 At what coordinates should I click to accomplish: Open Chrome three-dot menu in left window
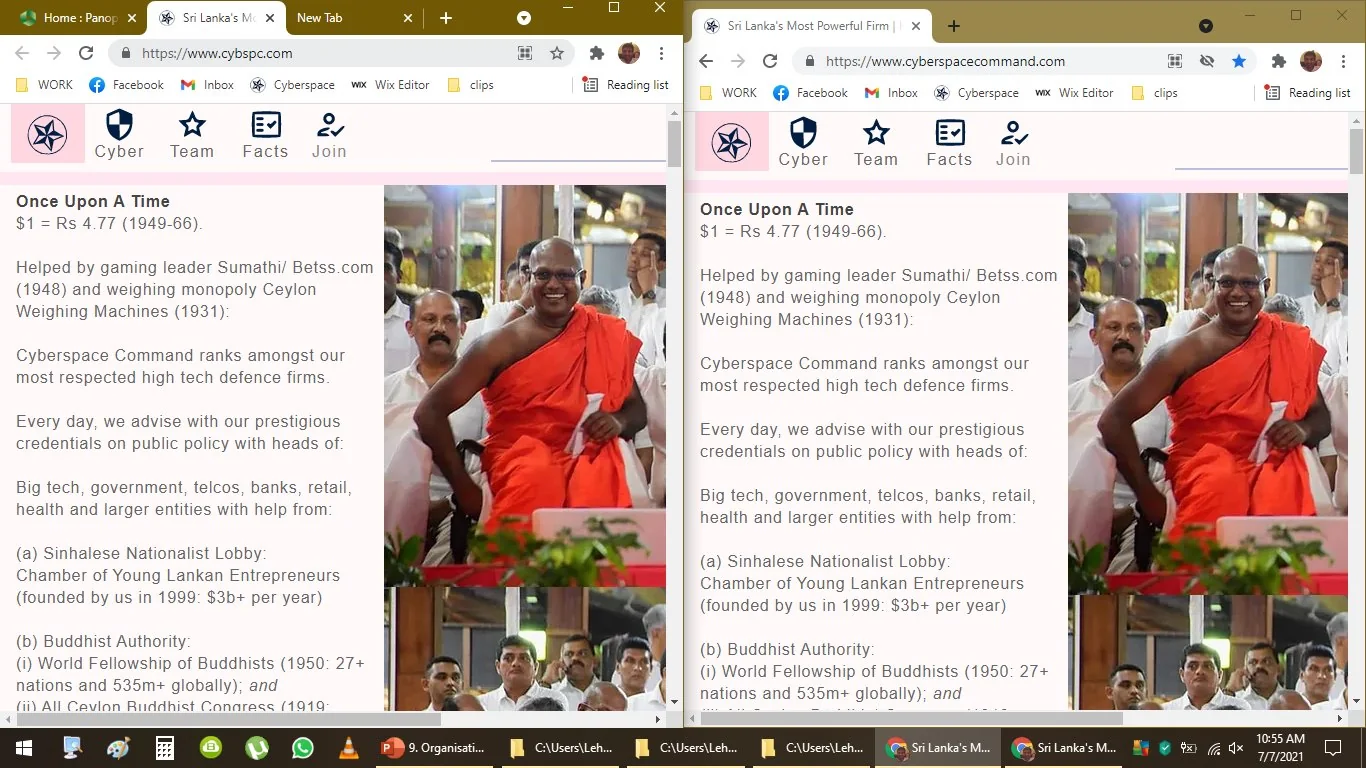(x=661, y=54)
